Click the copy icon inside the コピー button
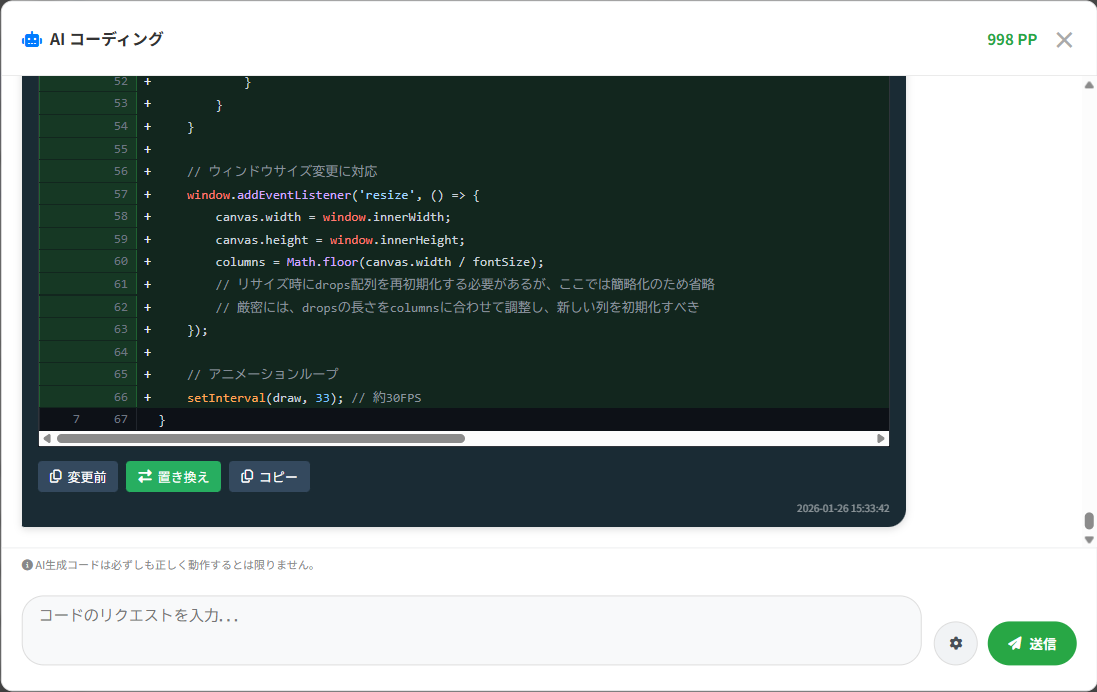This screenshot has height=692, width=1097. tap(246, 476)
